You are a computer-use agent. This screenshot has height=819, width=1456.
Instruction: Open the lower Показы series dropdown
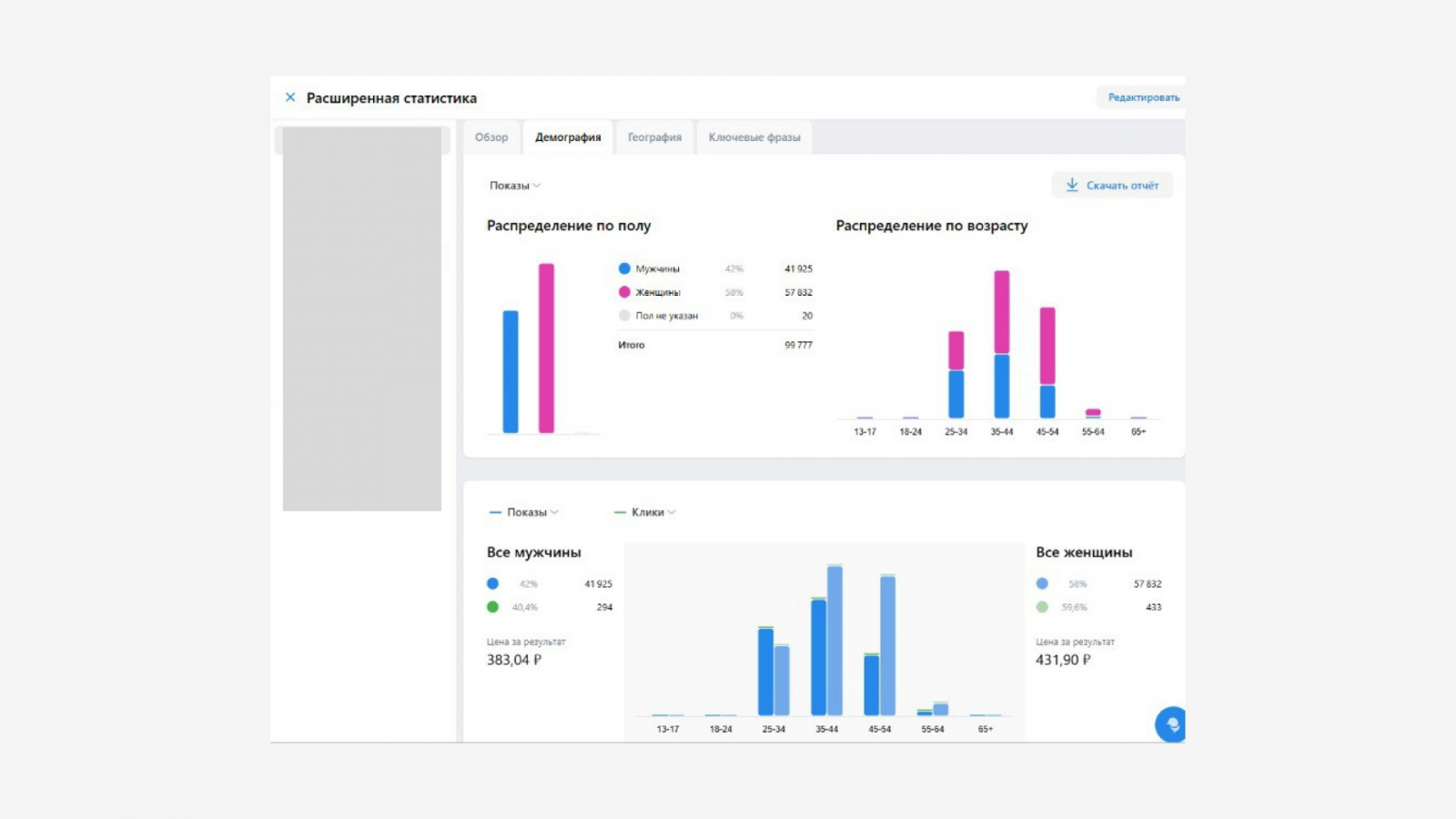click(x=524, y=512)
